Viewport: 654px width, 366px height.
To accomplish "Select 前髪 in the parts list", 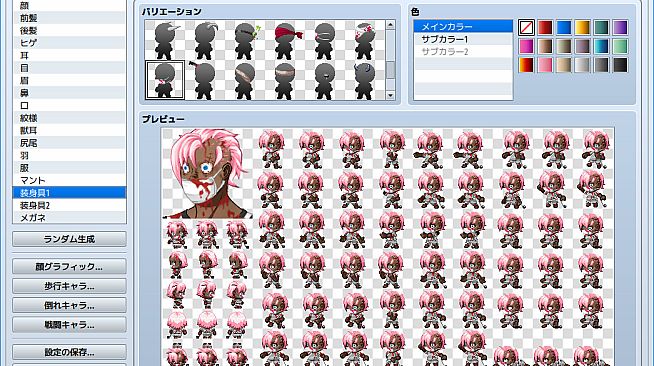I will click(69, 18).
